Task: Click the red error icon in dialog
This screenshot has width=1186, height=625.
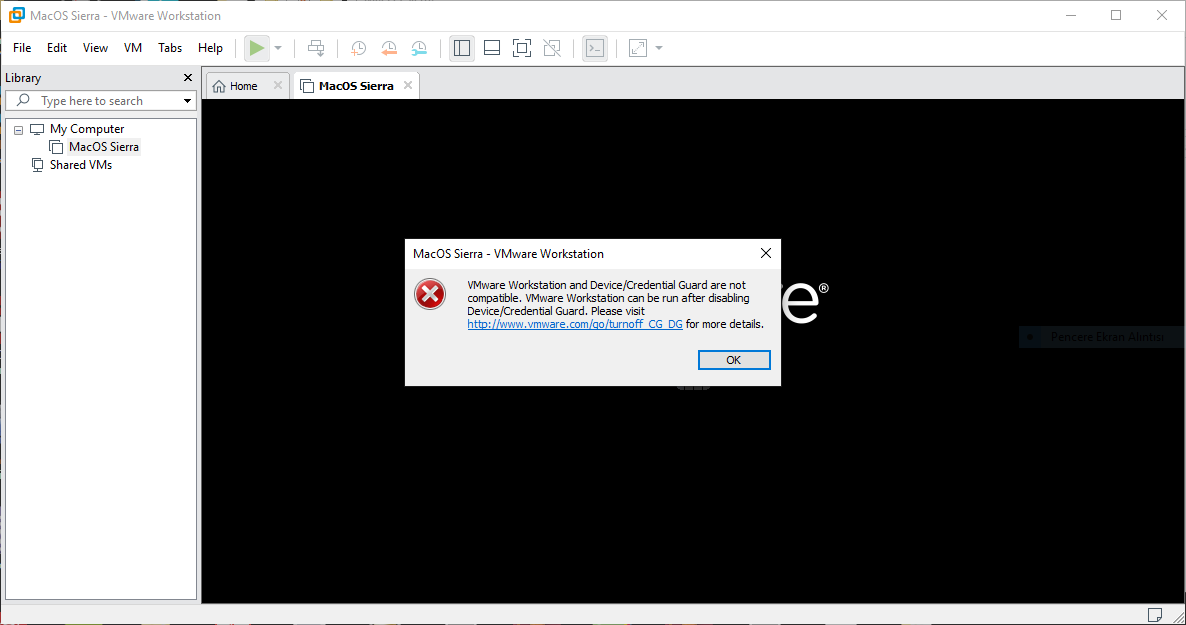Action: [x=430, y=294]
